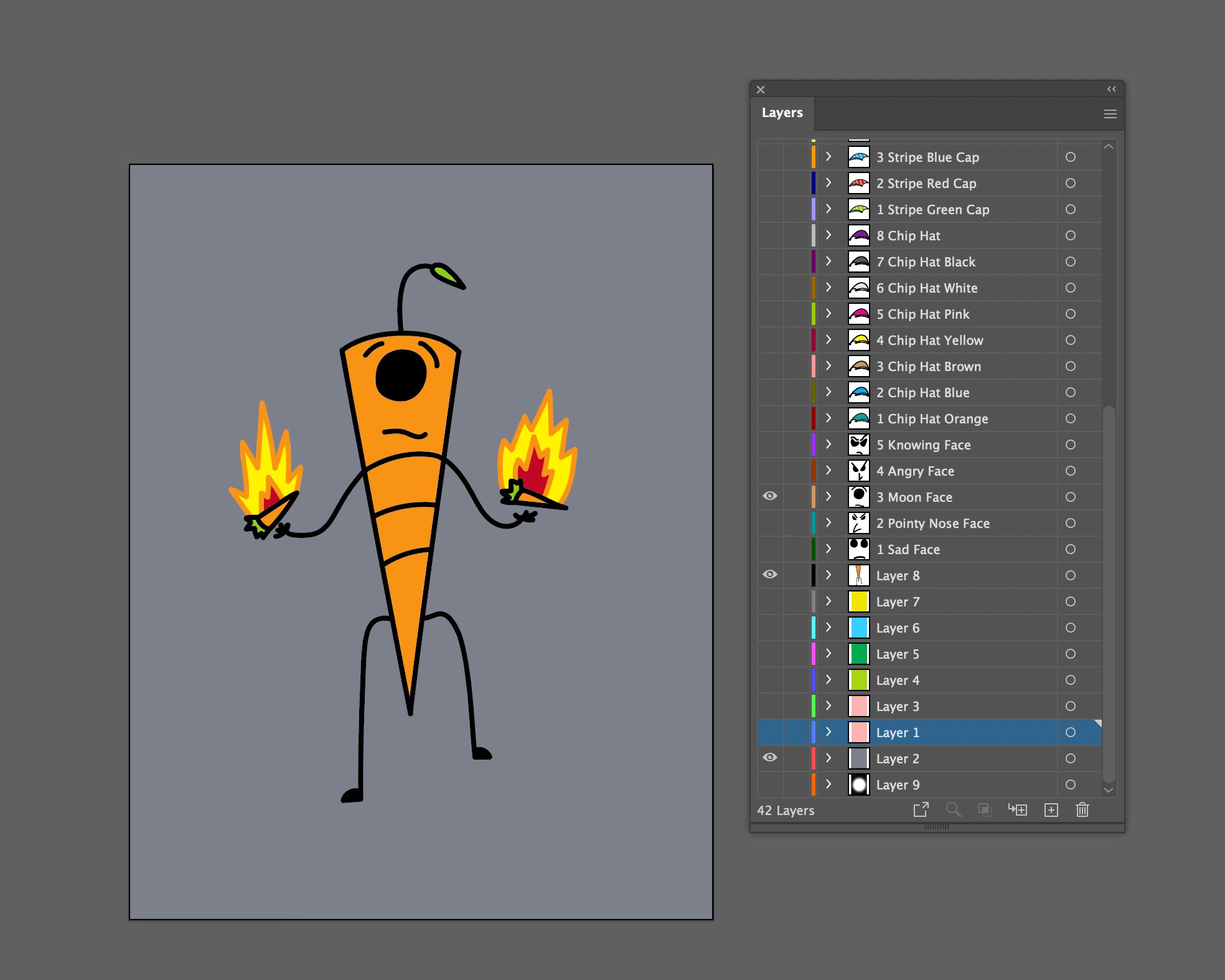Open the Layers panel hamburger menu
Image resolution: width=1225 pixels, height=980 pixels.
click(x=1110, y=114)
